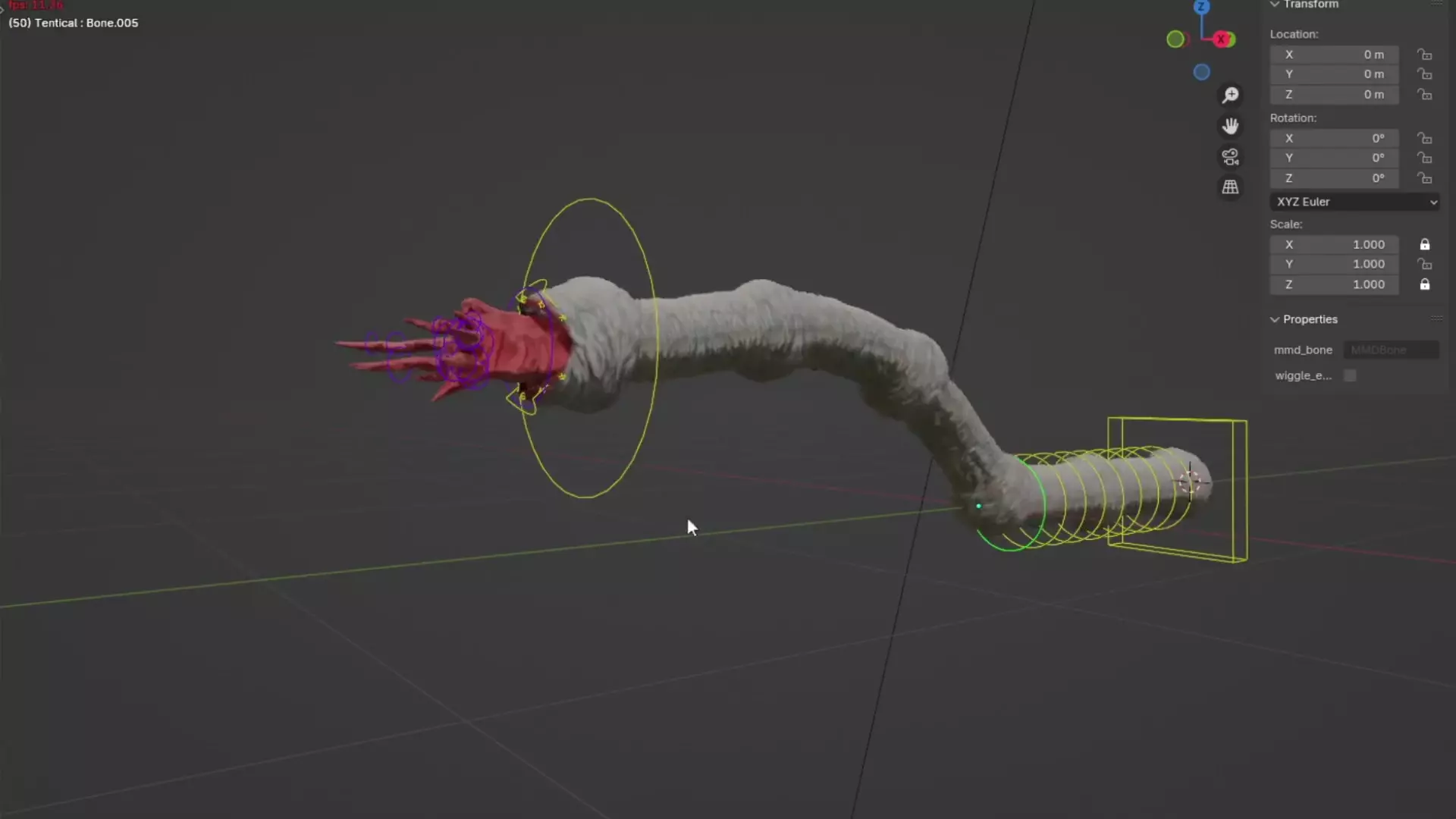Image resolution: width=1456 pixels, height=819 pixels.
Task: Enable the wiggle_e... checkbox
Action: pyautogui.click(x=1350, y=376)
